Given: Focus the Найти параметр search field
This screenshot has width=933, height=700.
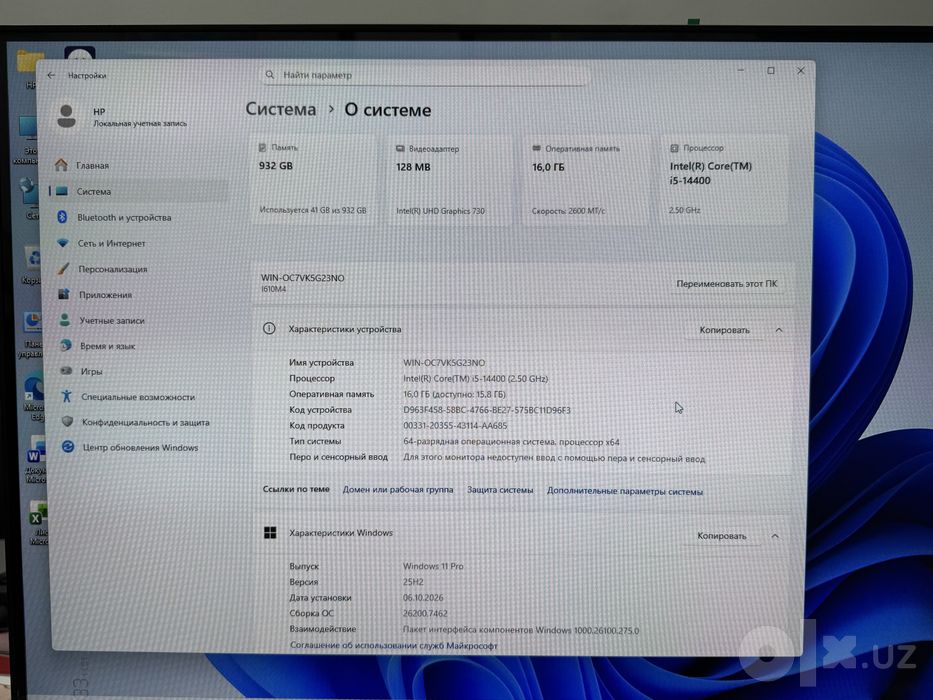Looking at the screenshot, I should coord(424,75).
